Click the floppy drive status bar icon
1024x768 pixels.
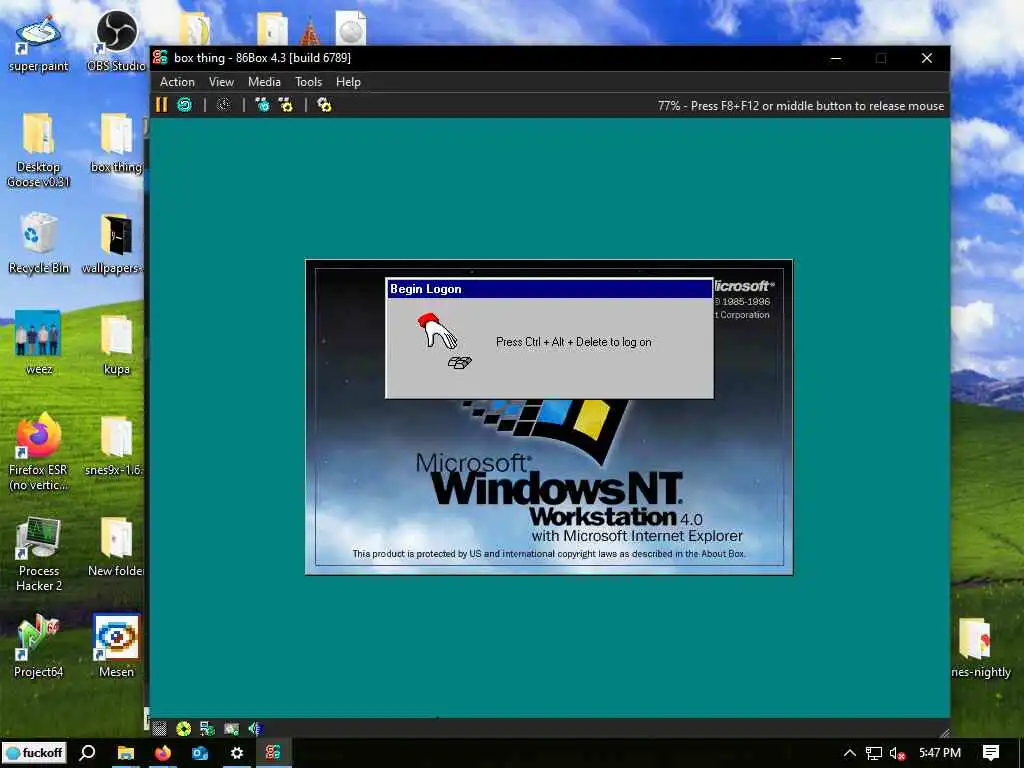click(x=159, y=728)
